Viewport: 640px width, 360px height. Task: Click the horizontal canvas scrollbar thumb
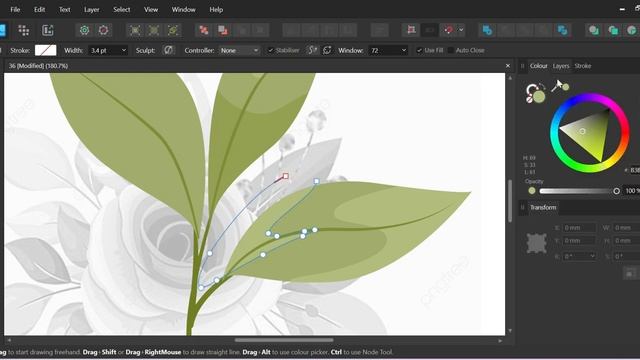pyautogui.click(x=284, y=340)
